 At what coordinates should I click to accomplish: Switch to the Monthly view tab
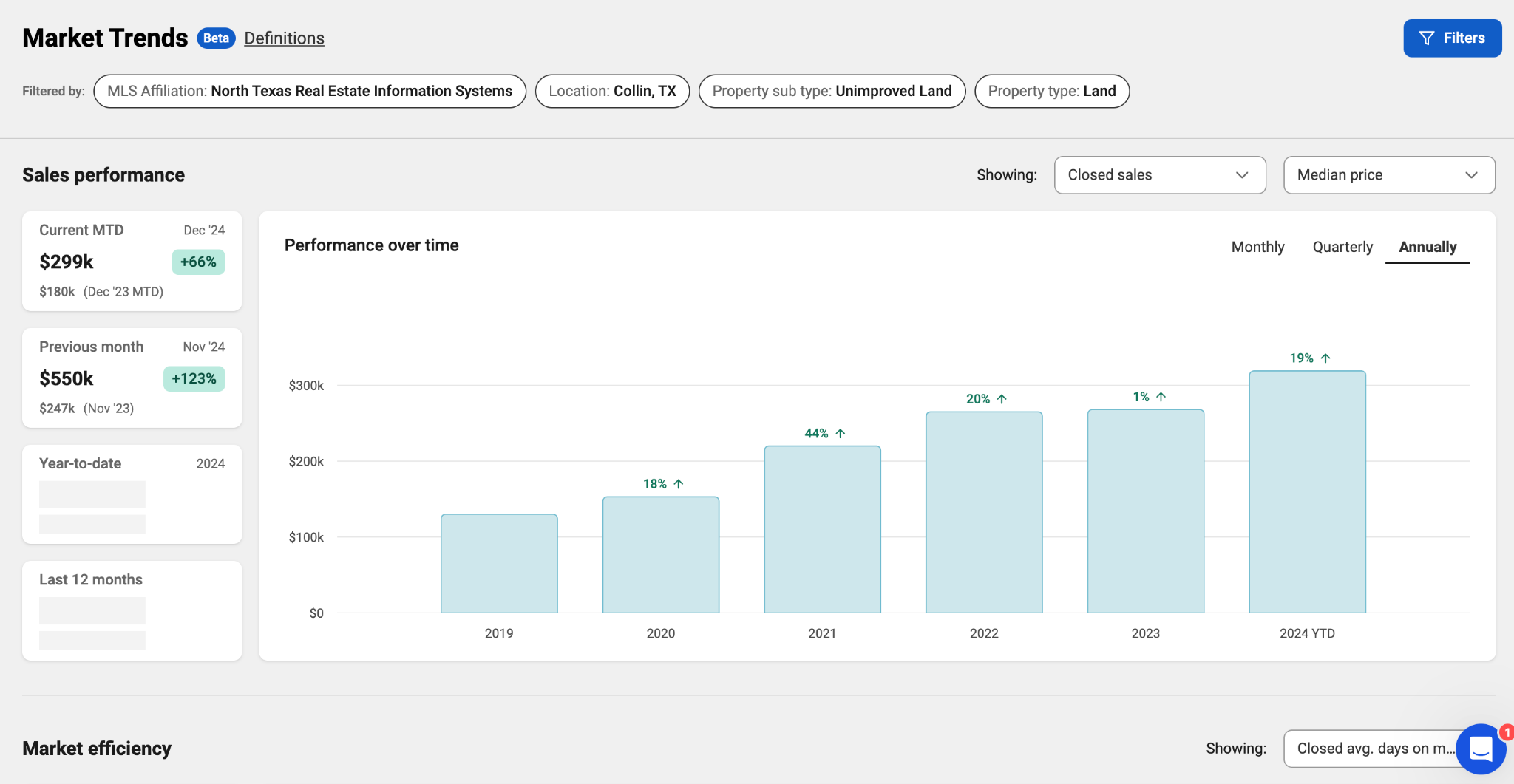tap(1257, 247)
